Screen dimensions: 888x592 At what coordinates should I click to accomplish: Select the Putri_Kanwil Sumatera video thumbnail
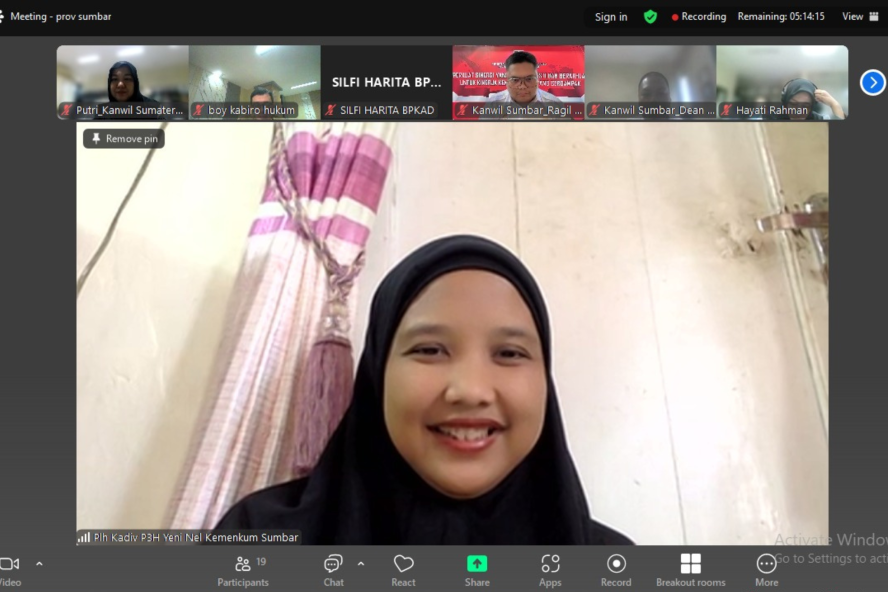click(122, 82)
